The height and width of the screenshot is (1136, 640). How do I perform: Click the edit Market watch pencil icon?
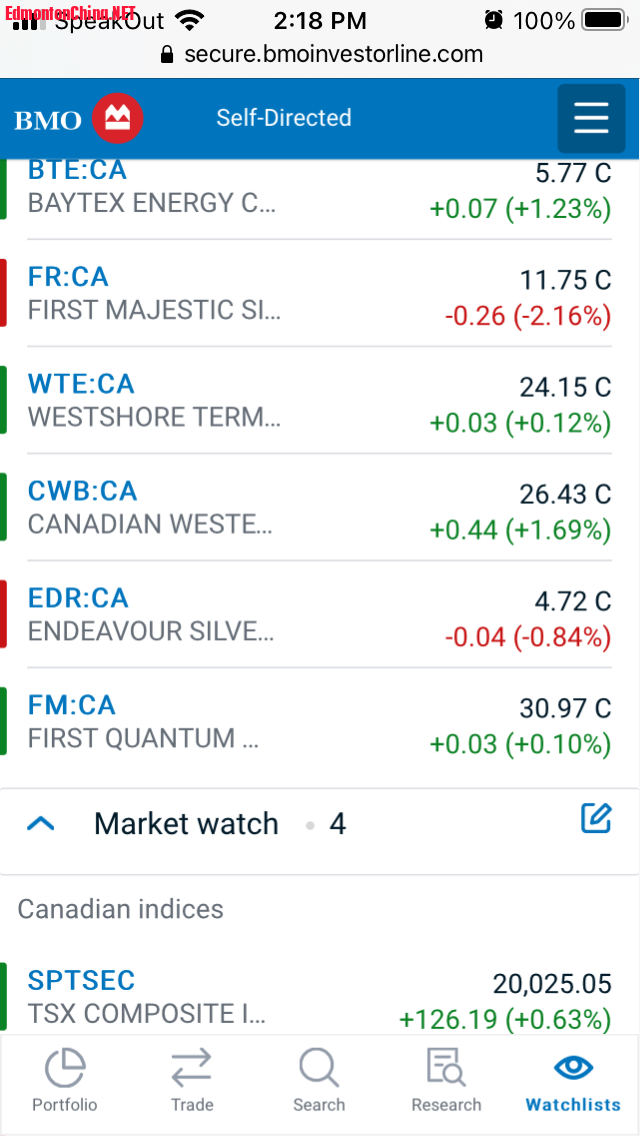pyautogui.click(x=596, y=818)
